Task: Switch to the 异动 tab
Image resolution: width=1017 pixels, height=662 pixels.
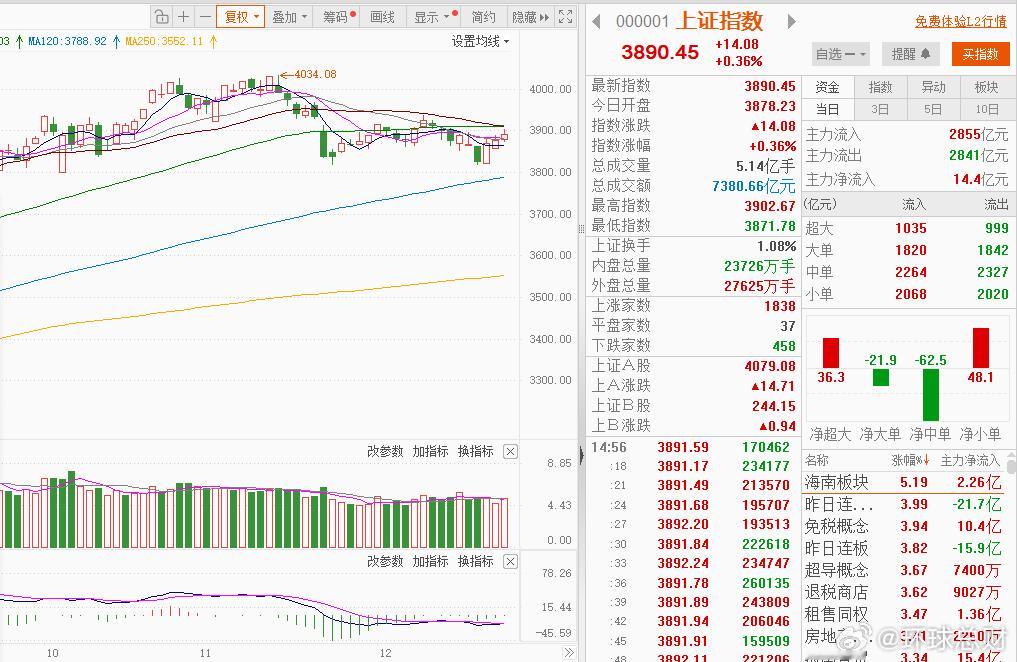Action: pos(933,88)
